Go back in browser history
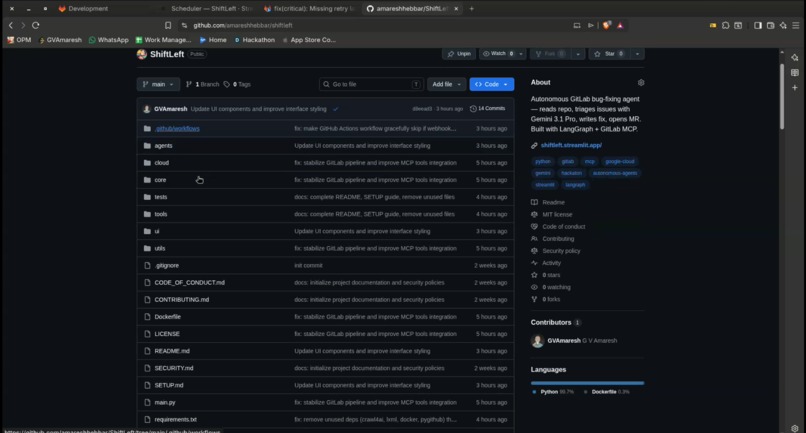 point(10,25)
